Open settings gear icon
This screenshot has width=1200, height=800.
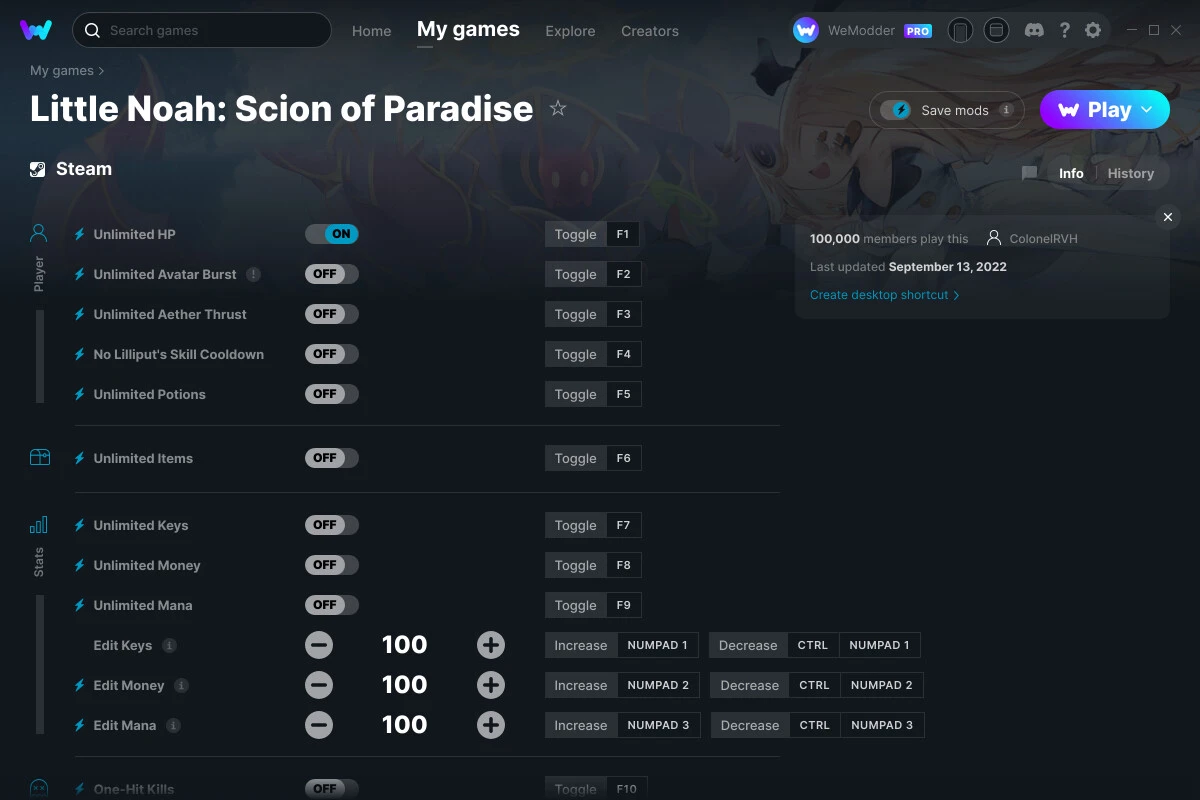(x=1093, y=30)
